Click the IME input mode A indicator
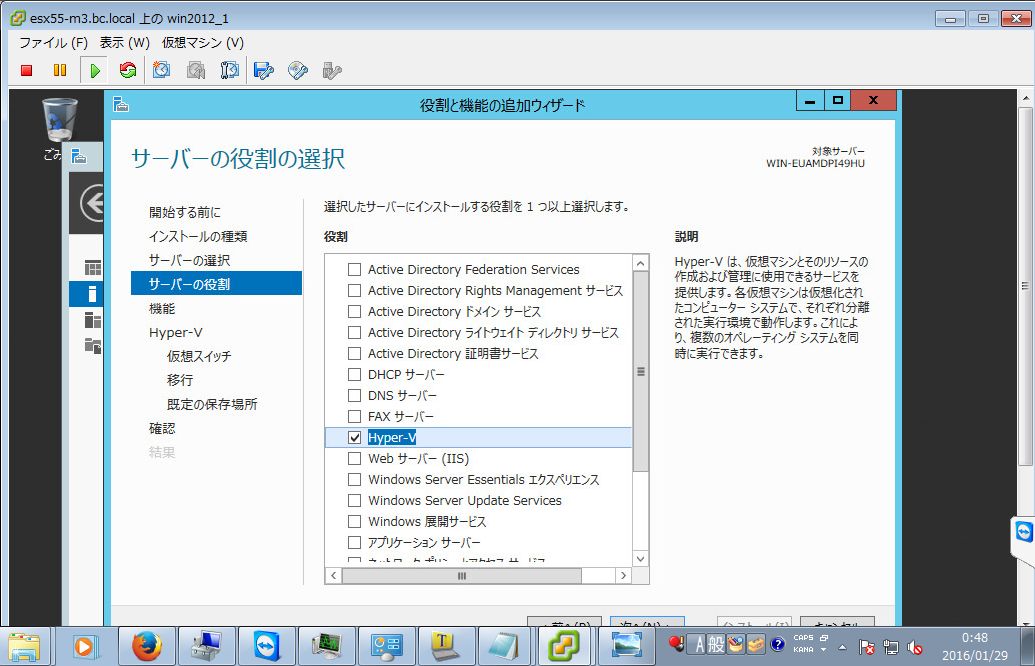Viewport: 1035px width, 666px height. coord(700,644)
